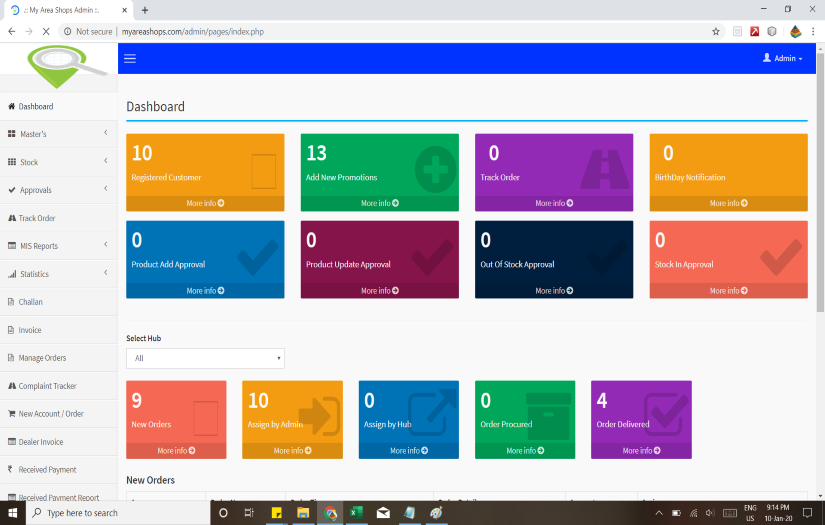Open the Select Hub dropdown

[205, 358]
